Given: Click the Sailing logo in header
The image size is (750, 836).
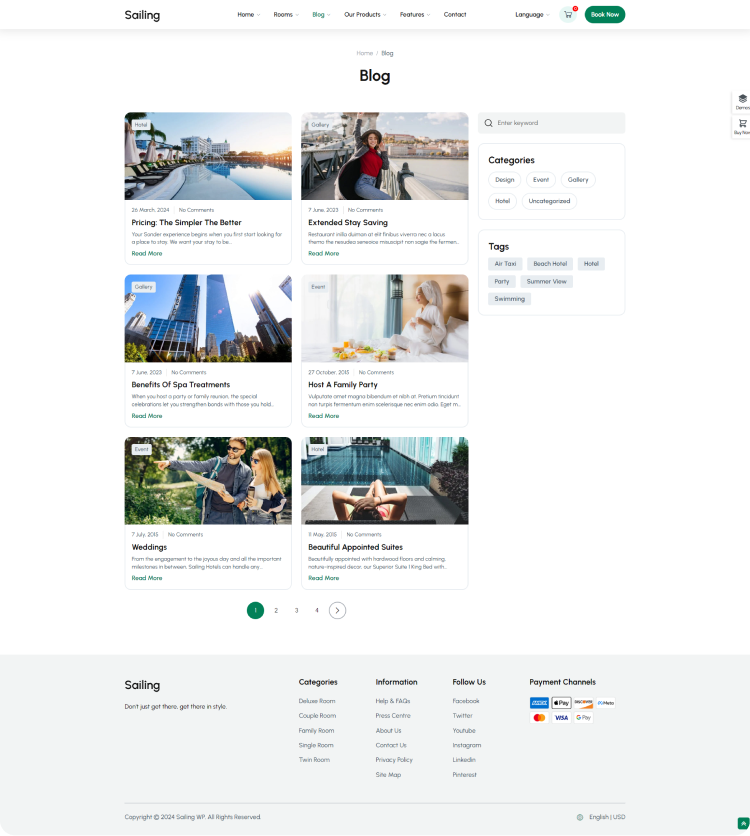Looking at the screenshot, I should [x=142, y=15].
